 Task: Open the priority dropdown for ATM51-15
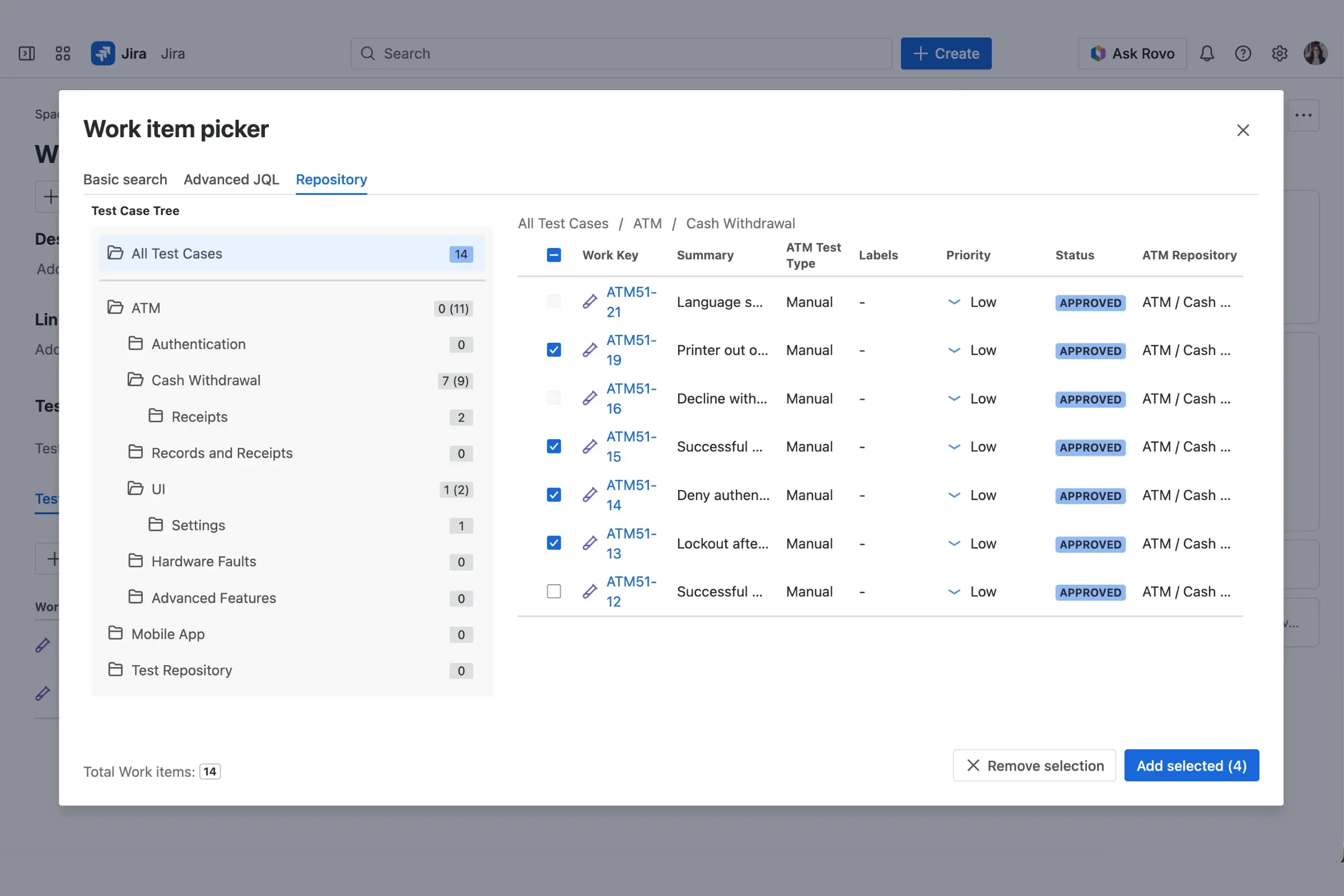953,446
